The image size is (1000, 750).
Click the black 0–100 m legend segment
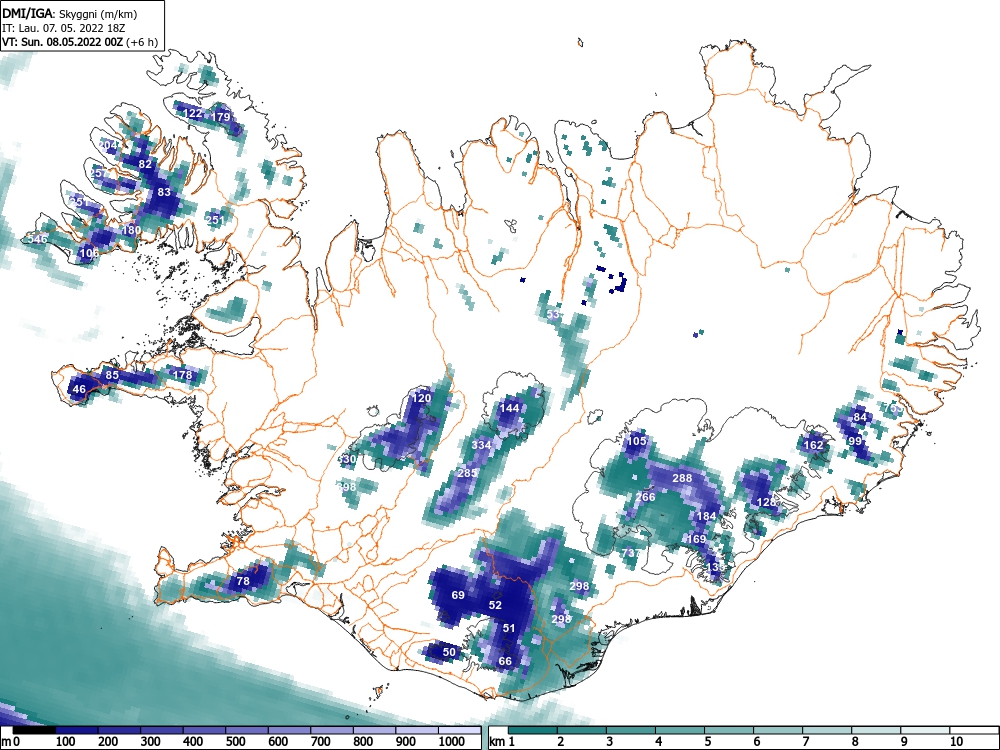pyautogui.click(x=34, y=730)
